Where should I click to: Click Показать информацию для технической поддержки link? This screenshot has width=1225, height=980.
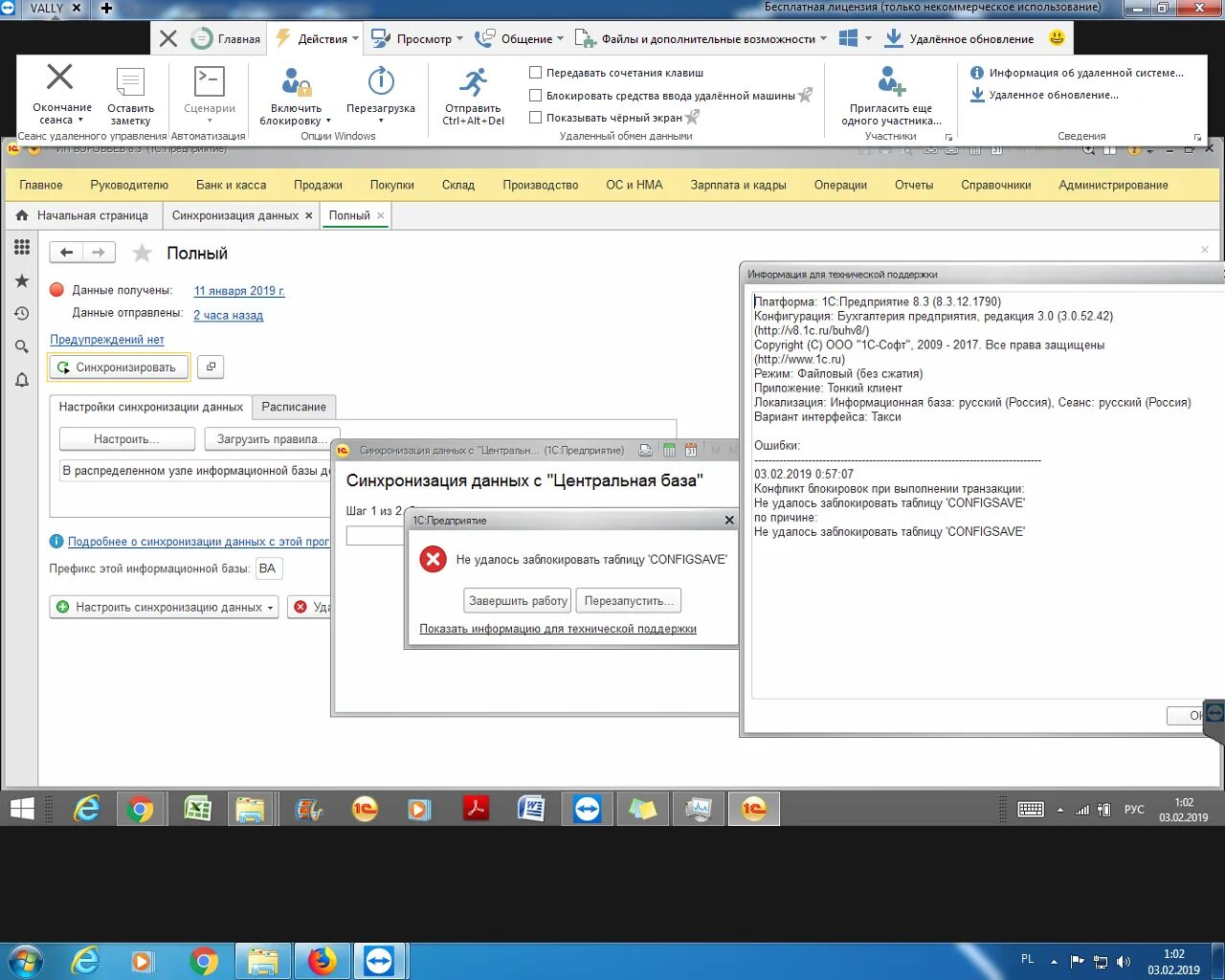(x=558, y=629)
